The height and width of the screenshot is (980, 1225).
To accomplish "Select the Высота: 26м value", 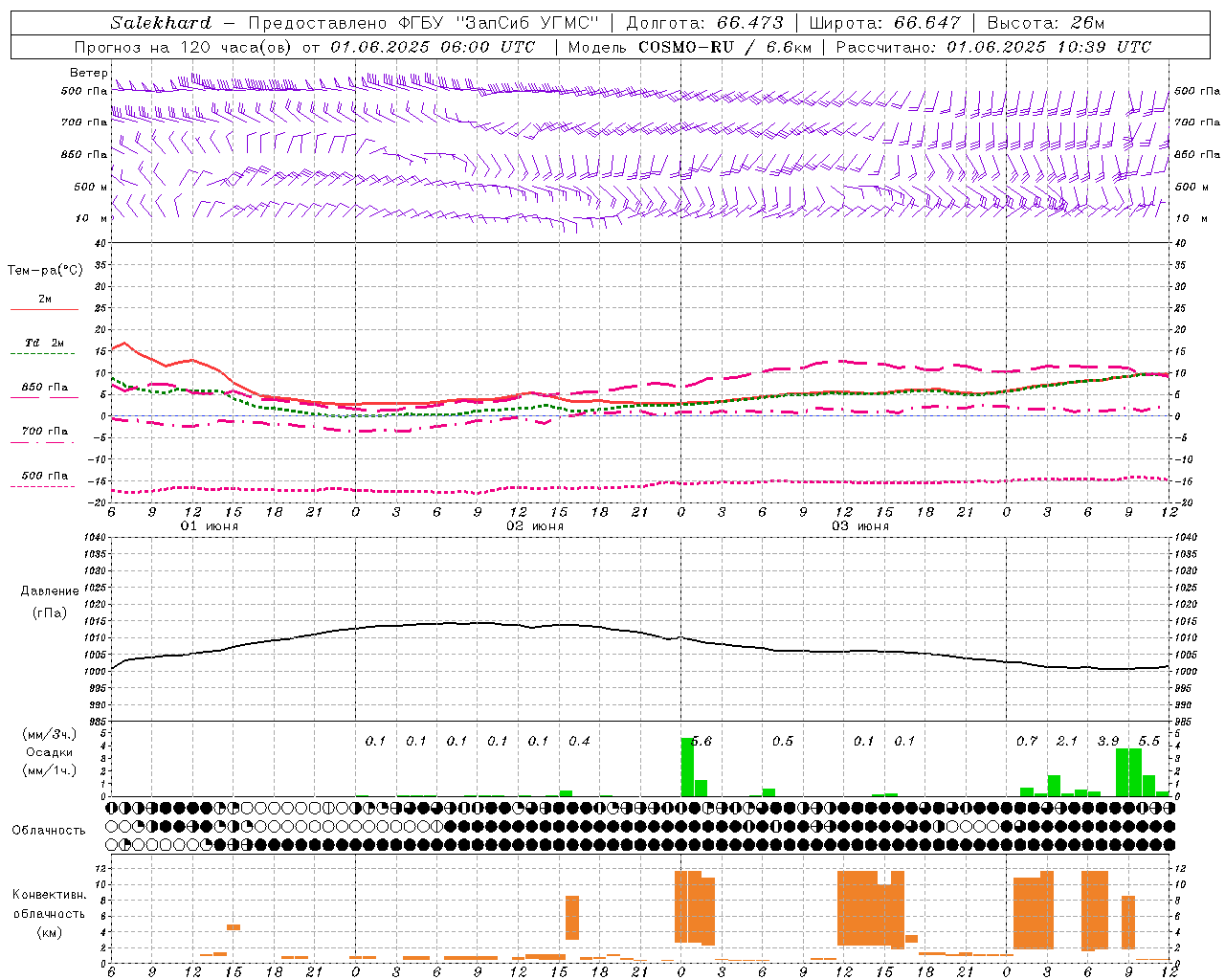I will coord(1046,23).
